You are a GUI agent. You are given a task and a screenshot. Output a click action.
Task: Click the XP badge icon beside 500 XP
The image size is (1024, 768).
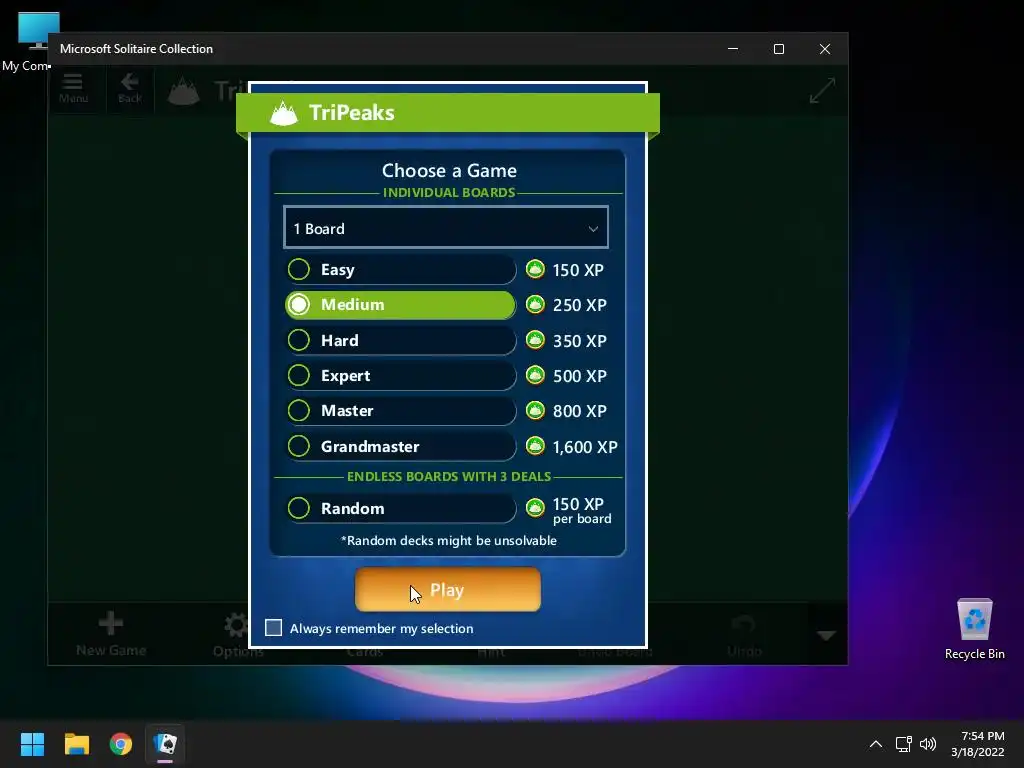(535, 375)
